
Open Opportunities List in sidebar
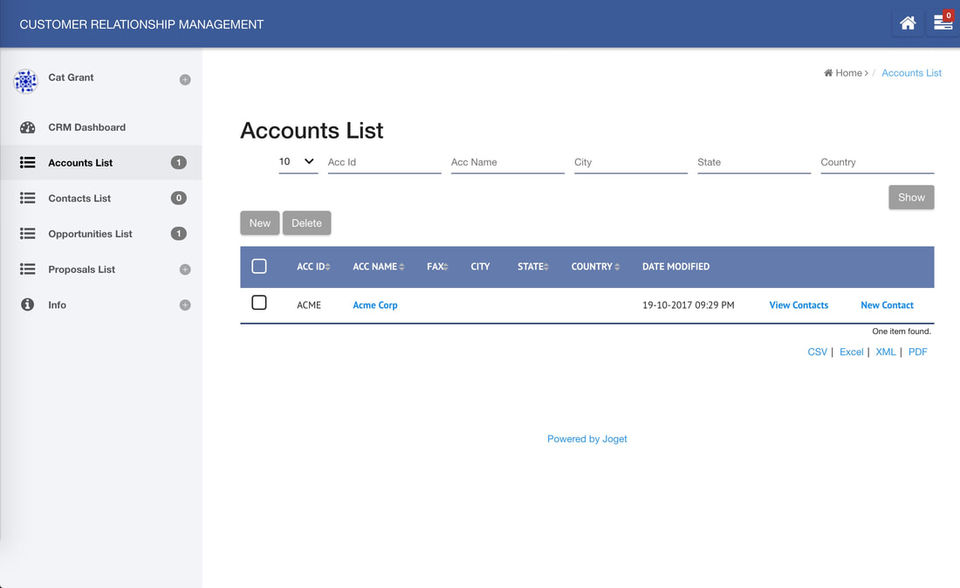[101, 233]
